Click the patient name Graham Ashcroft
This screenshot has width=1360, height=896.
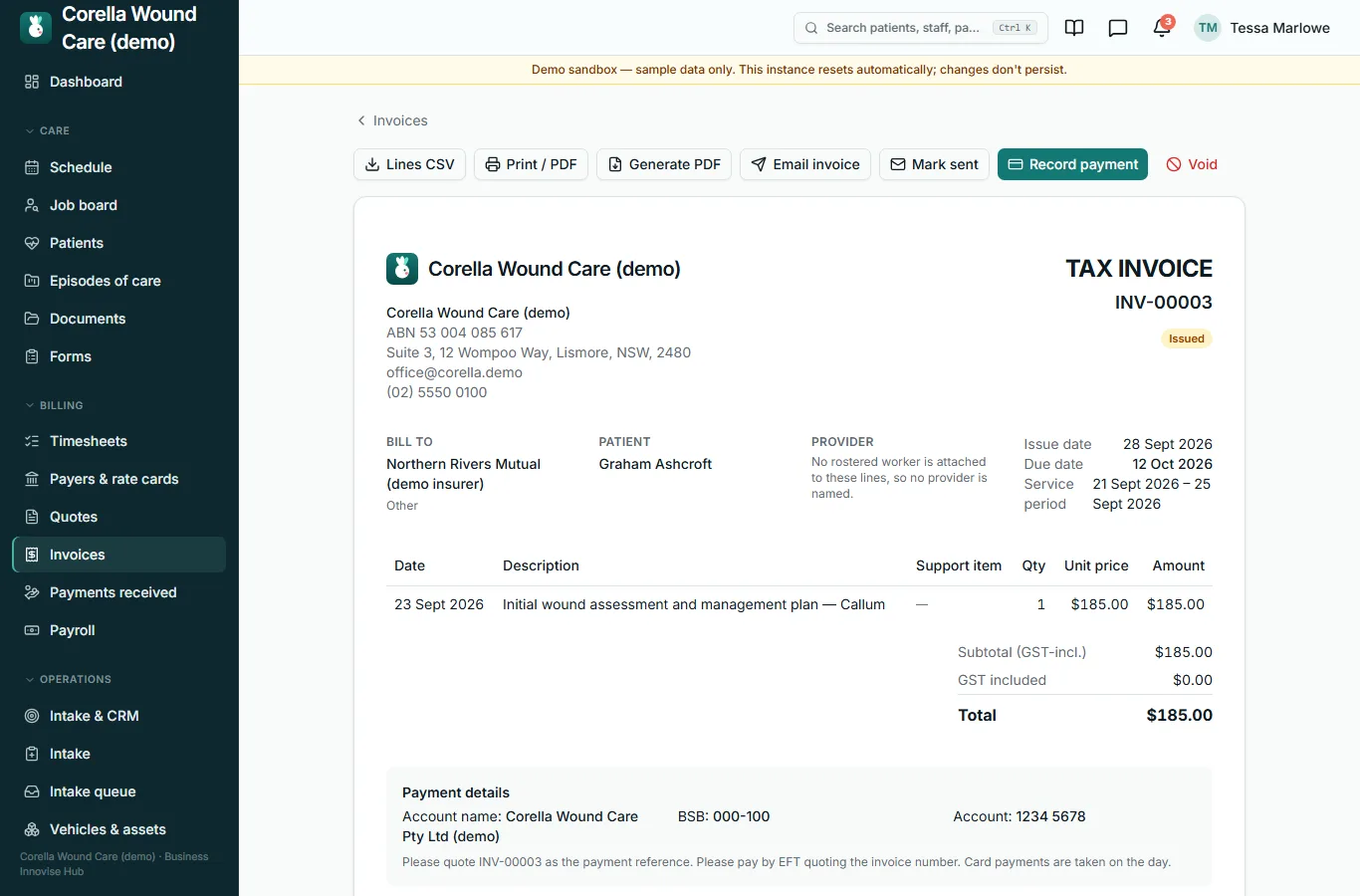click(655, 464)
